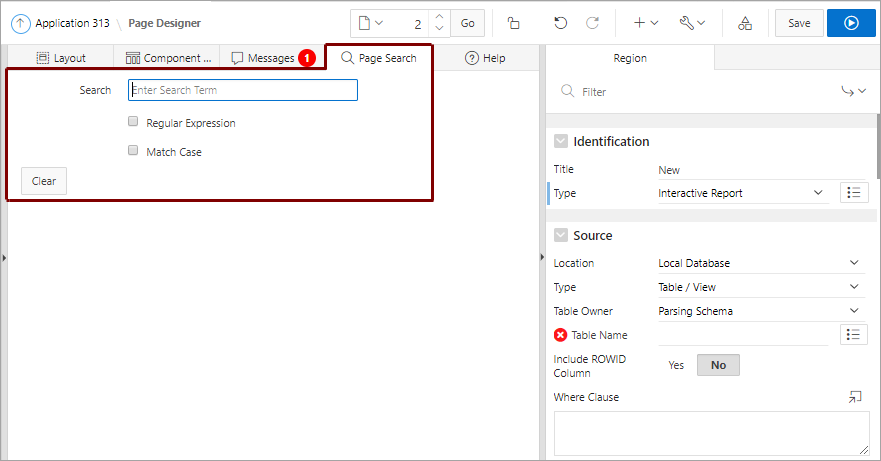The image size is (881, 461).
Task: Click the red Messages count badge
Action: [x=307, y=58]
